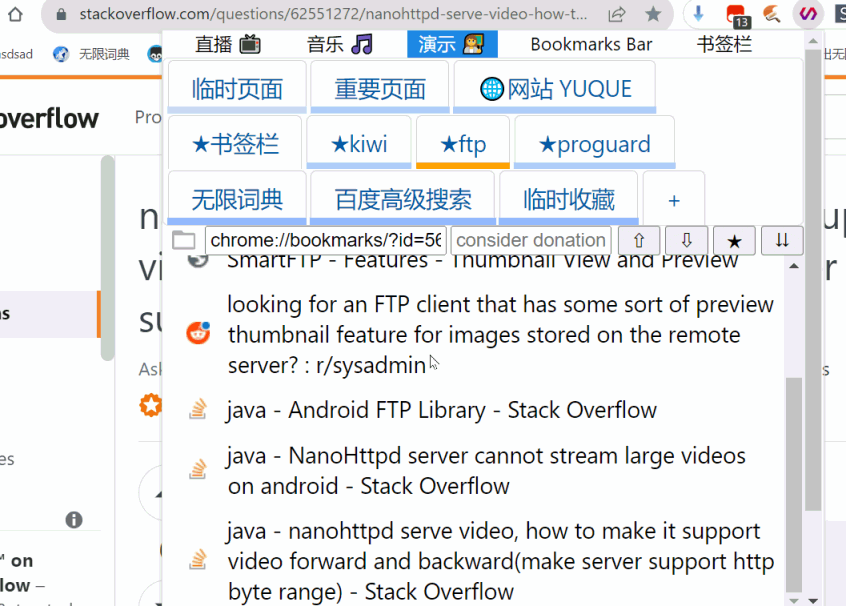Click the Stack Overflow sidebar scrollbar
The height and width of the screenshot is (606, 846).
[108, 258]
